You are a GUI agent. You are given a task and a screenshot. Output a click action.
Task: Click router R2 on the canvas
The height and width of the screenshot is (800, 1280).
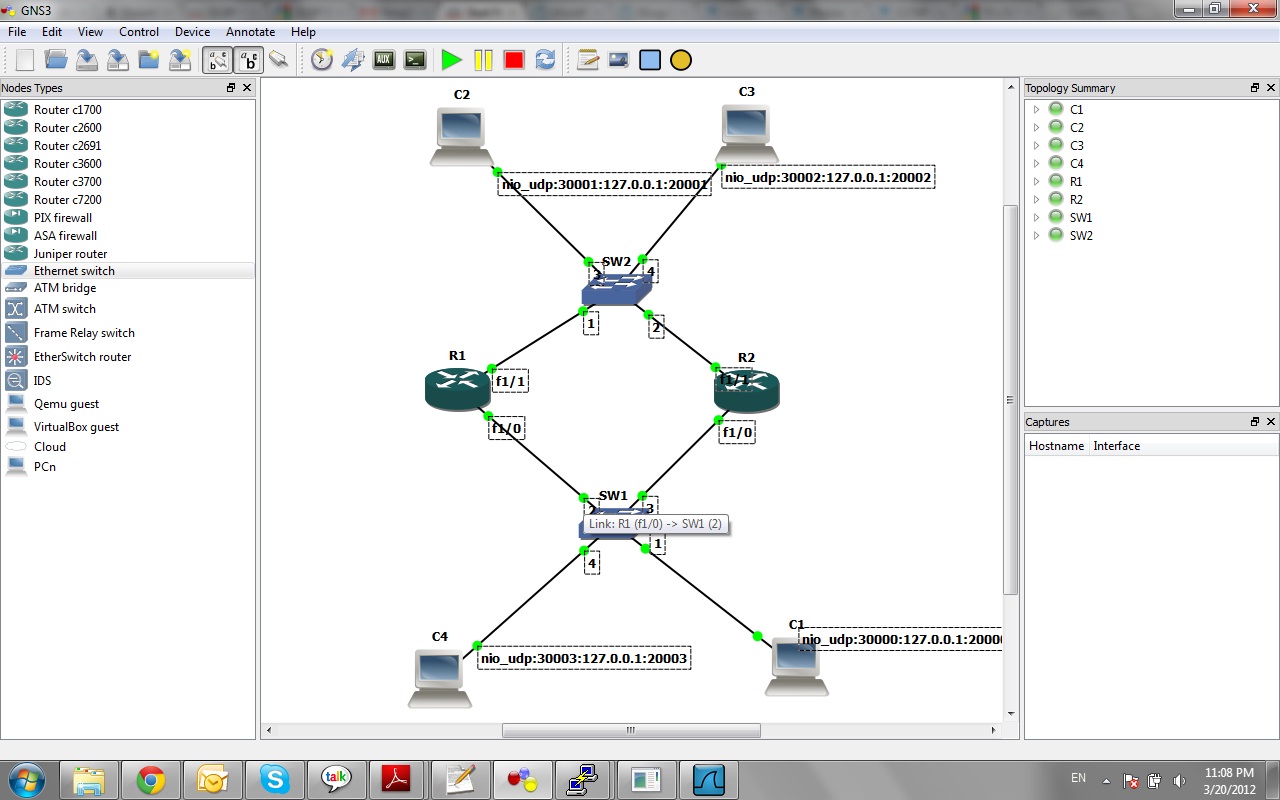click(746, 390)
